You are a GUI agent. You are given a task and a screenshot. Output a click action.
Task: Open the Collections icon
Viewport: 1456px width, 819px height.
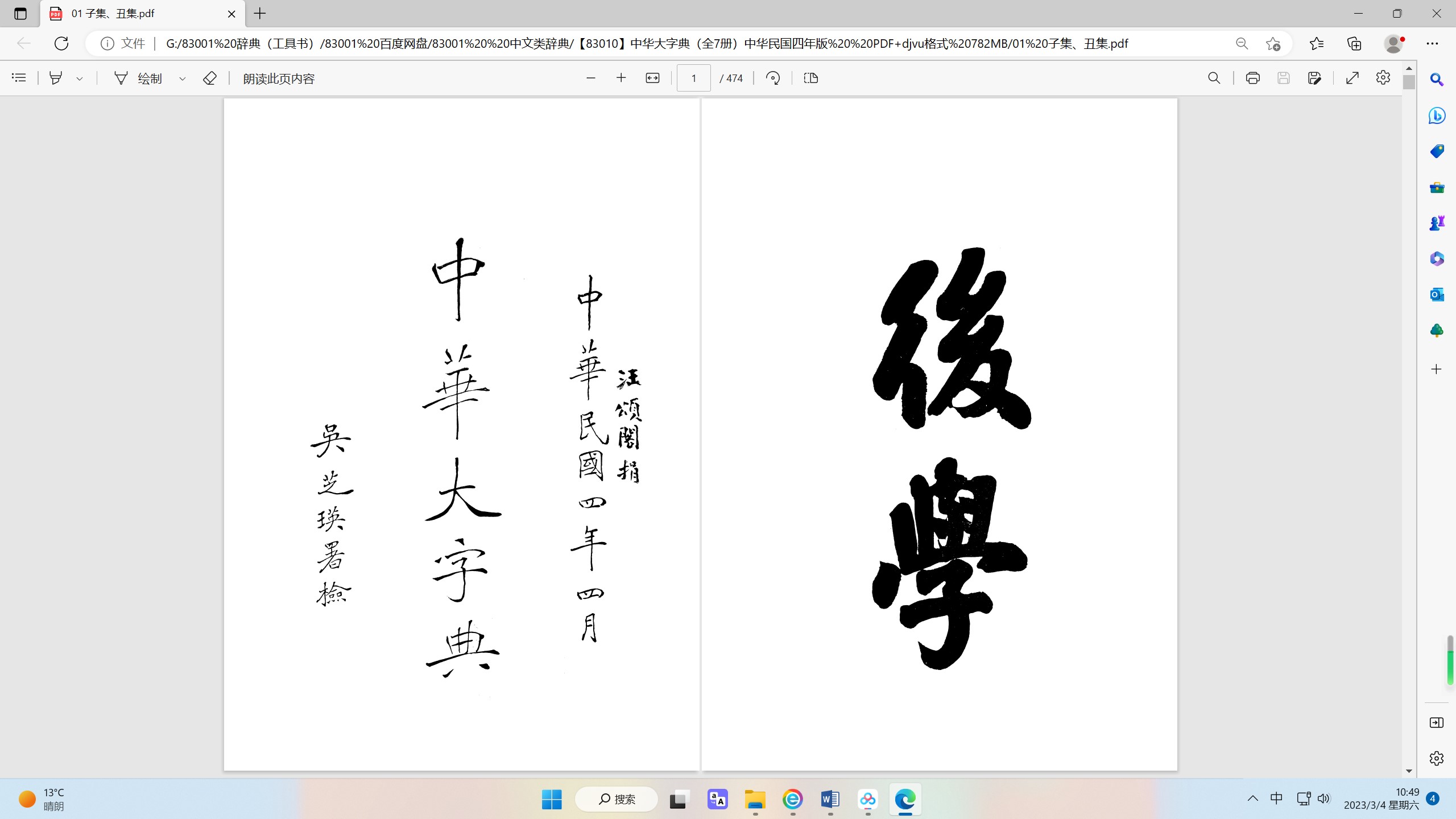[1354, 44]
